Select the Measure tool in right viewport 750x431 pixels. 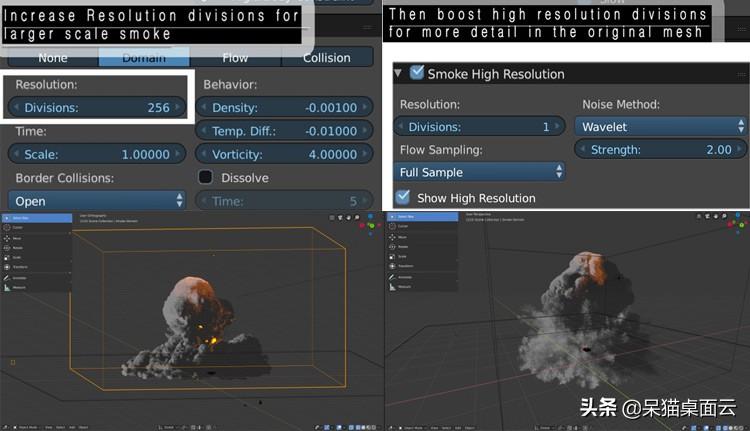coord(422,287)
